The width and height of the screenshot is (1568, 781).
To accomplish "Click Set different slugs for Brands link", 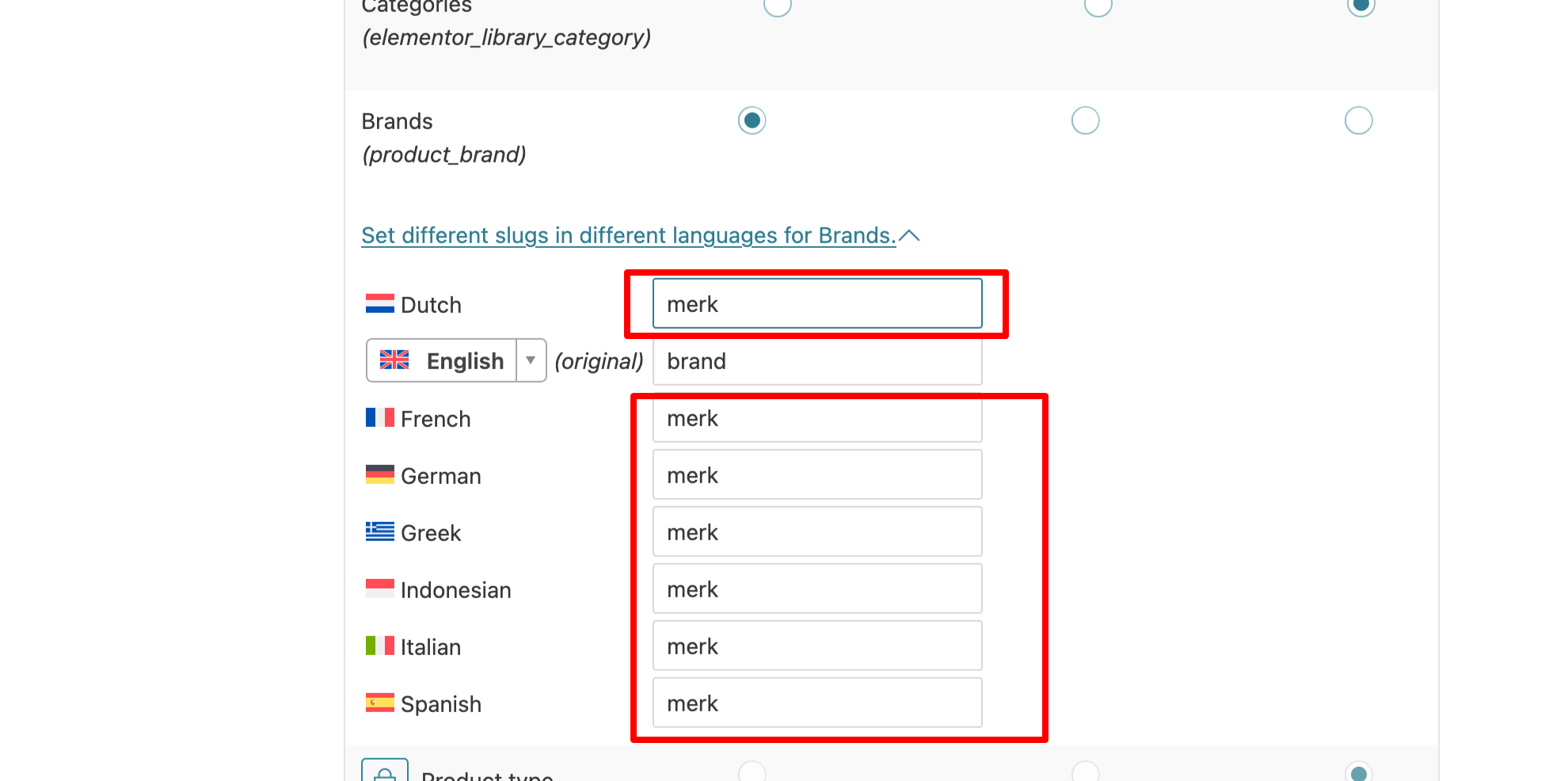I will (629, 235).
